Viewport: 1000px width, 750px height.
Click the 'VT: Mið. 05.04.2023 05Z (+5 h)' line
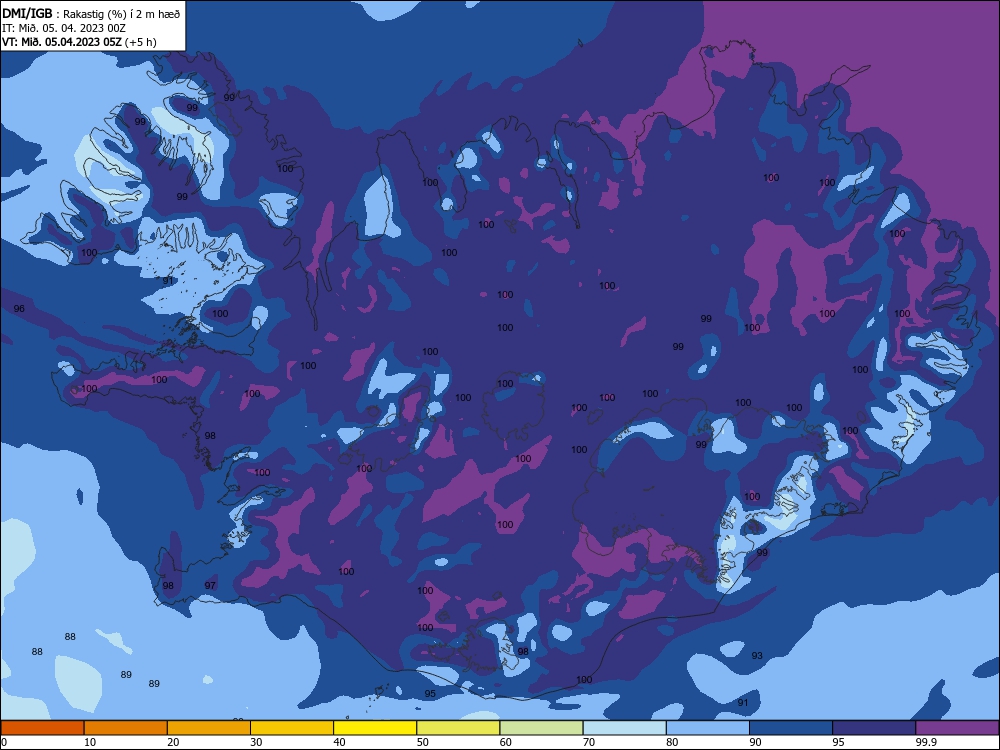click(x=79, y=42)
